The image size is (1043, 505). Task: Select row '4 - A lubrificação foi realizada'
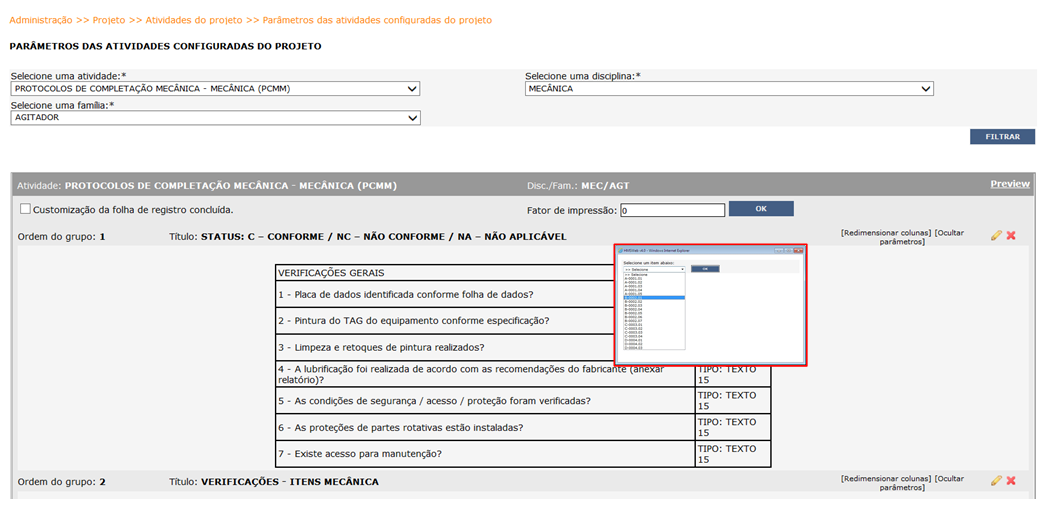(x=485, y=374)
